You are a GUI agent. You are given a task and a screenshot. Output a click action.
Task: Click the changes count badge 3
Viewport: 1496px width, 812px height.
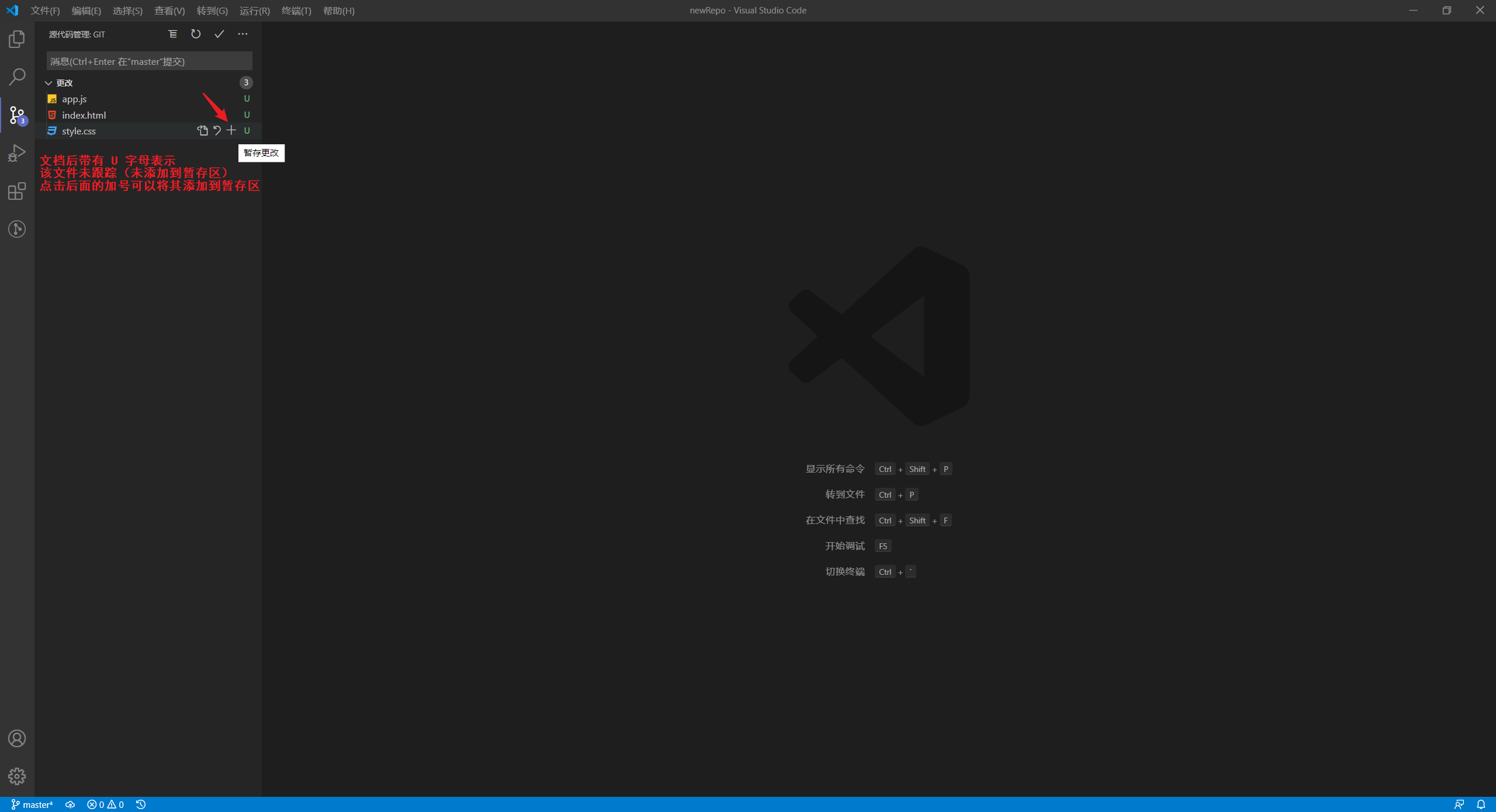[246, 82]
